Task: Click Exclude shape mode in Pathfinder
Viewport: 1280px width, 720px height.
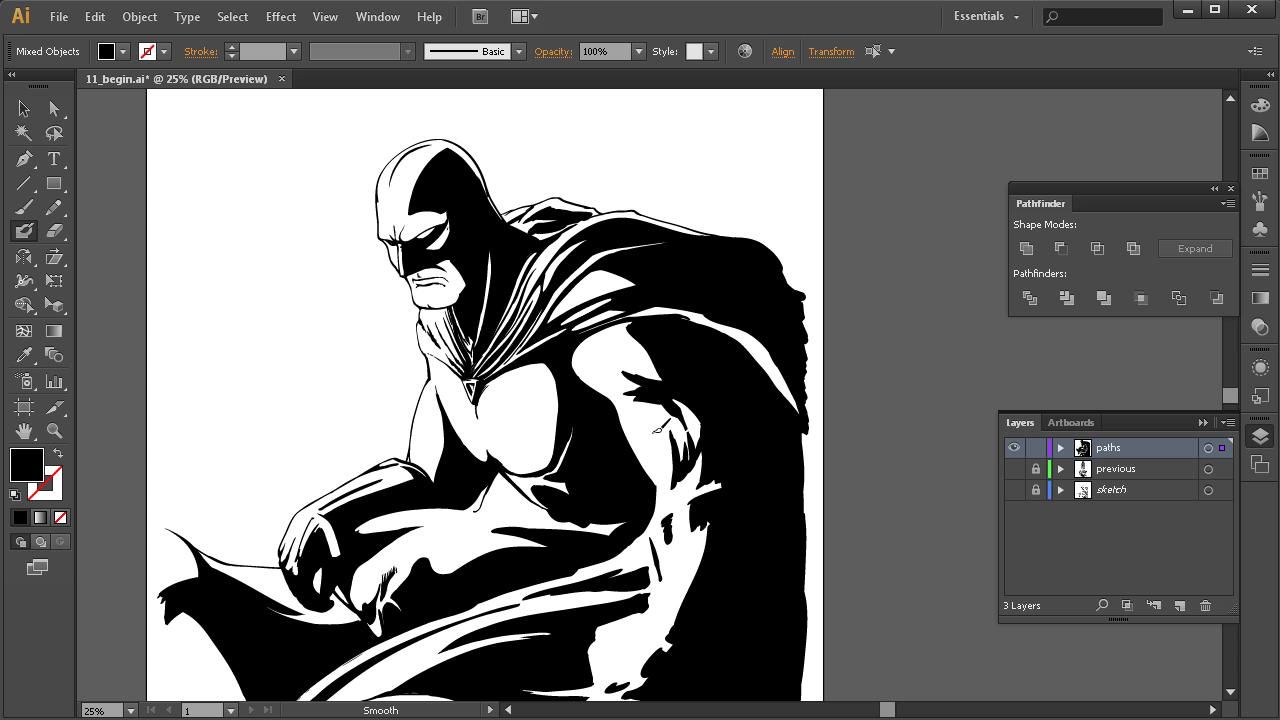Action: pyautogui.click(x=1133, y=248)
